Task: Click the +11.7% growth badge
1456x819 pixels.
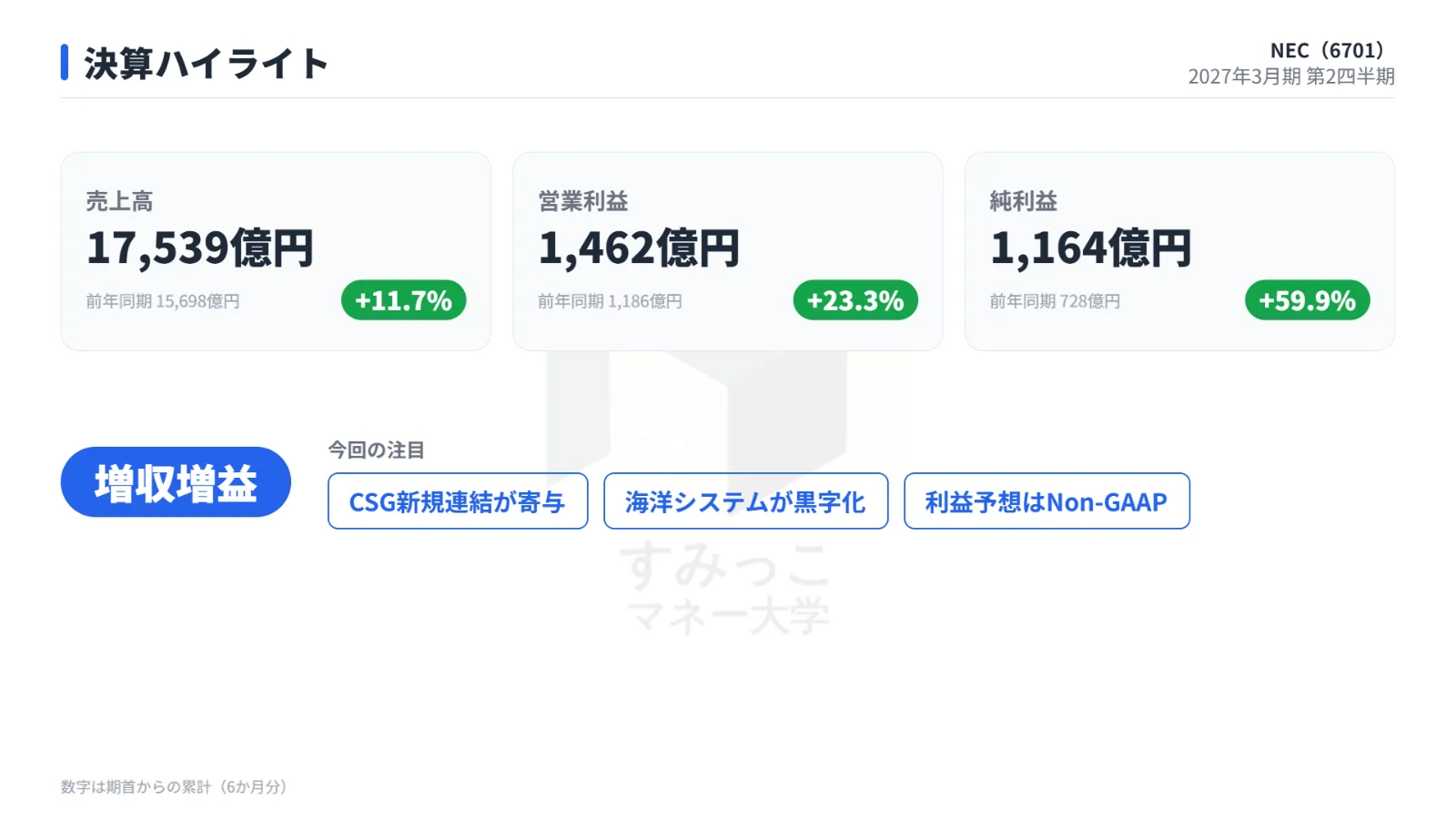Action: (404, 300)
